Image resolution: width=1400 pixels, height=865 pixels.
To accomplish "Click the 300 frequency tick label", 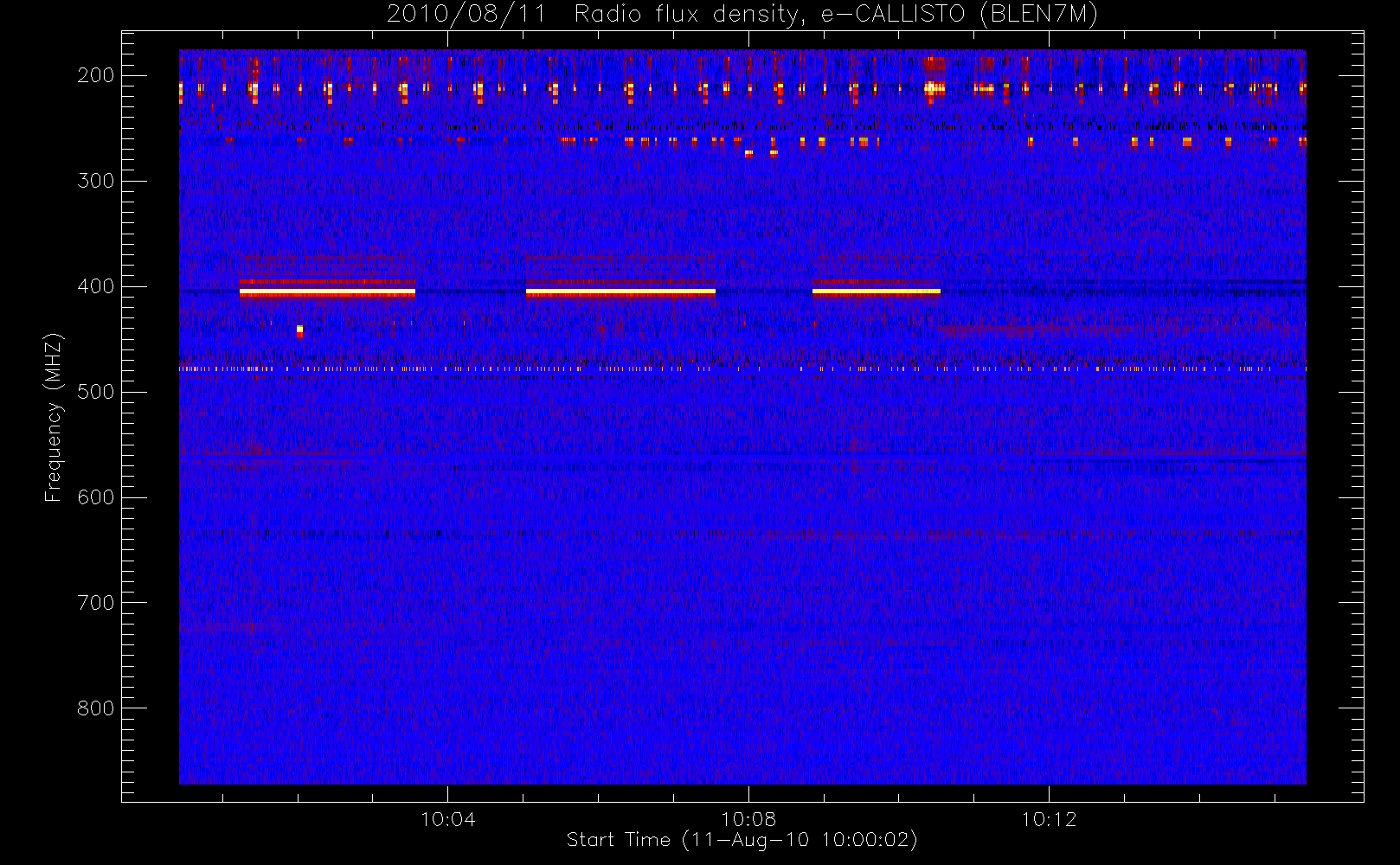I will 95,181.
